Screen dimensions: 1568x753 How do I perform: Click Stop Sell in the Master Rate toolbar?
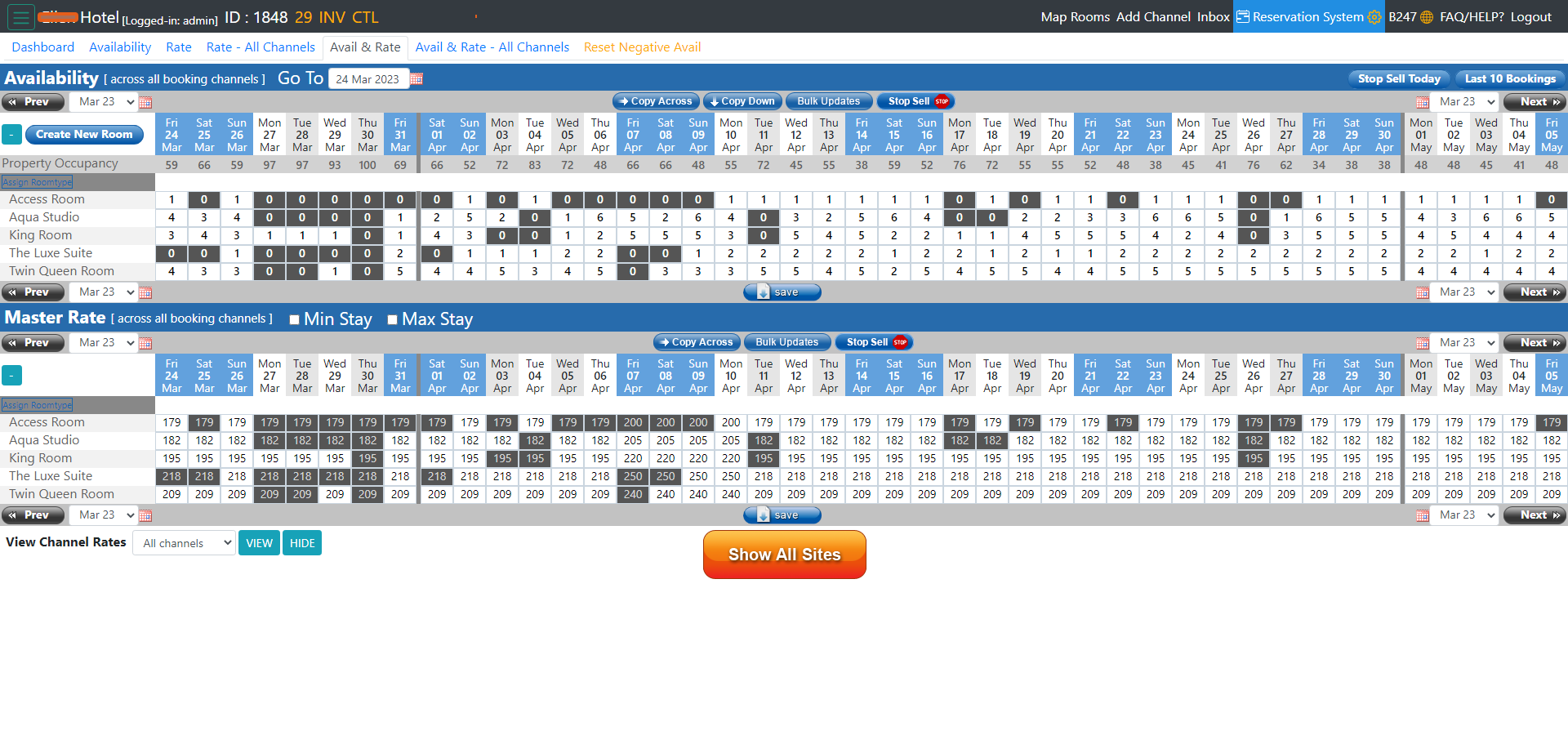click(x=874, y=342)
